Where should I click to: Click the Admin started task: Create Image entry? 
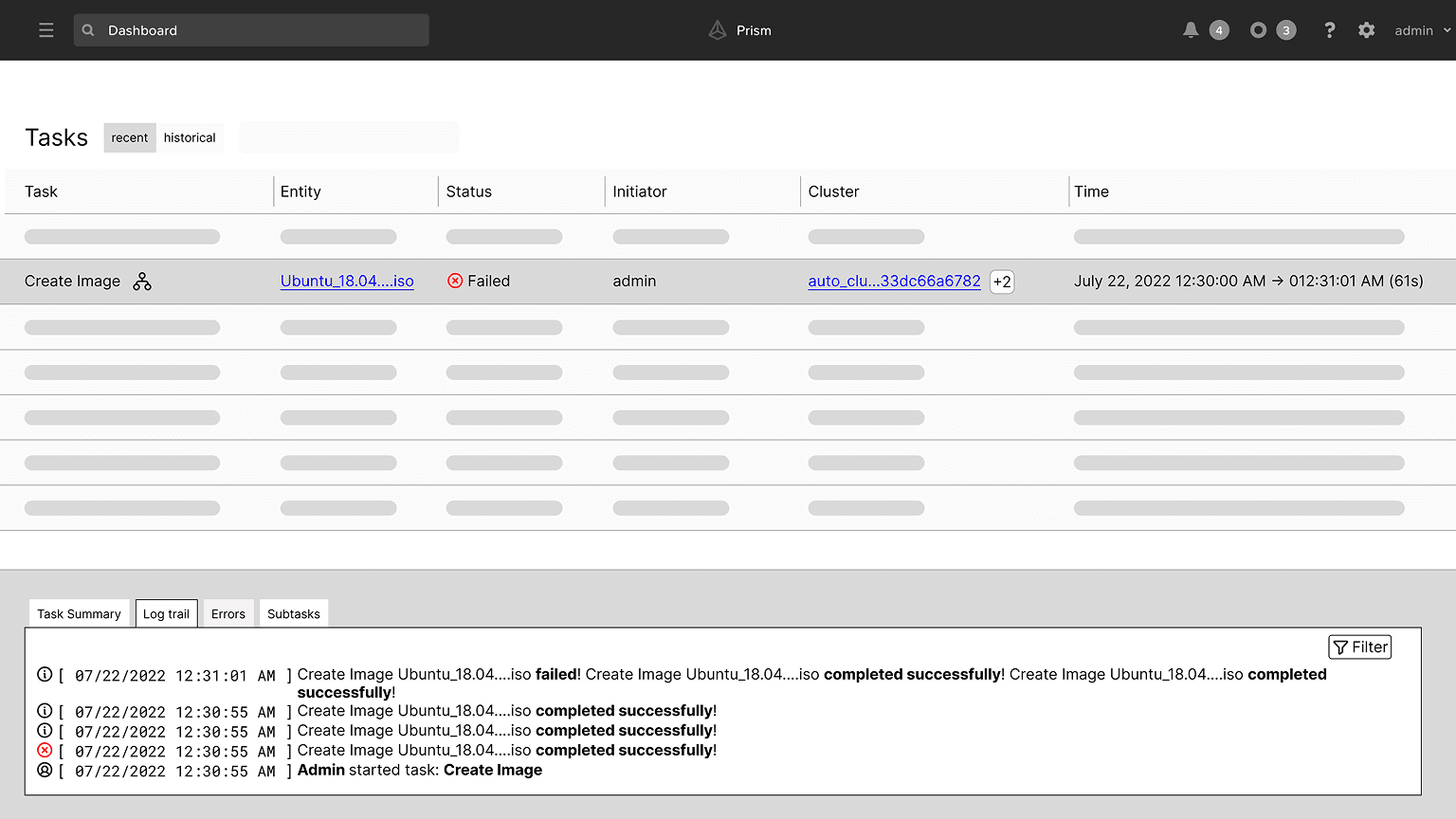pyautogui.click(x=420, y=771)
